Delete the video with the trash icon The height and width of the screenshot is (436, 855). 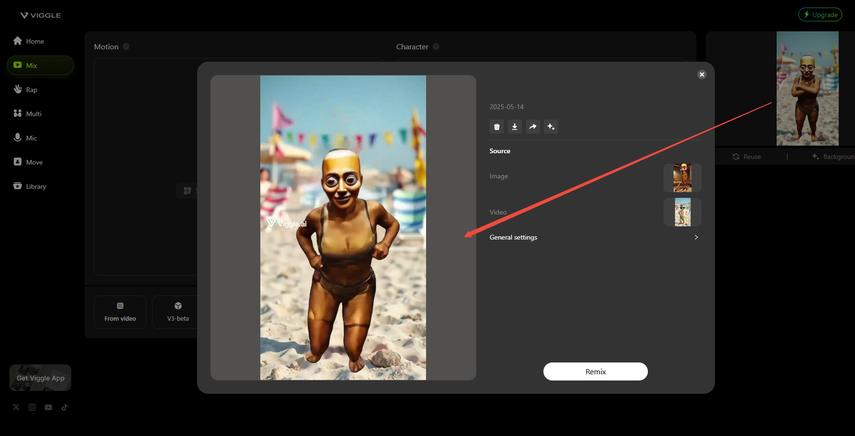[497, 127]
